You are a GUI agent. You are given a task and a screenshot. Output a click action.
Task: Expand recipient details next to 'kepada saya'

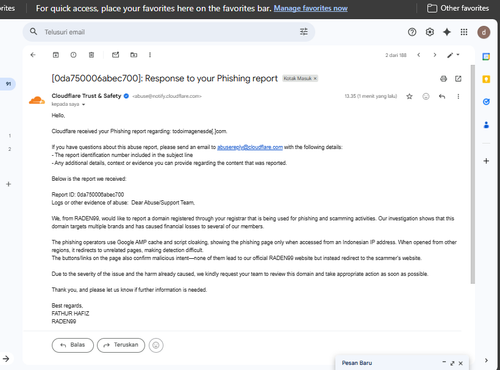(x=84, y=105)
